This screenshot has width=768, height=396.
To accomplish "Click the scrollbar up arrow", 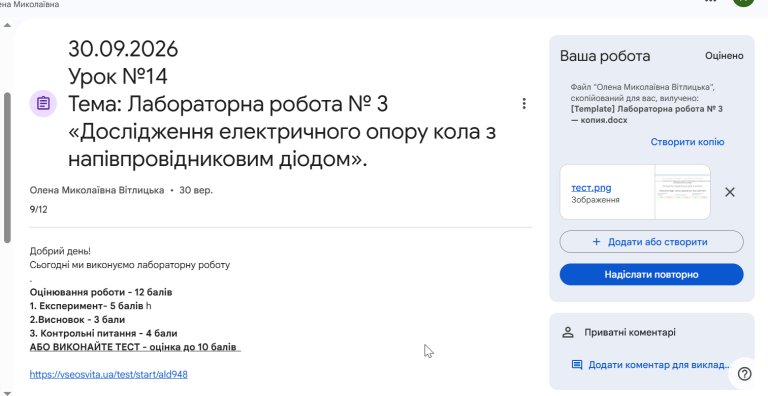I will pyautogui.click(x=7, y=25).
